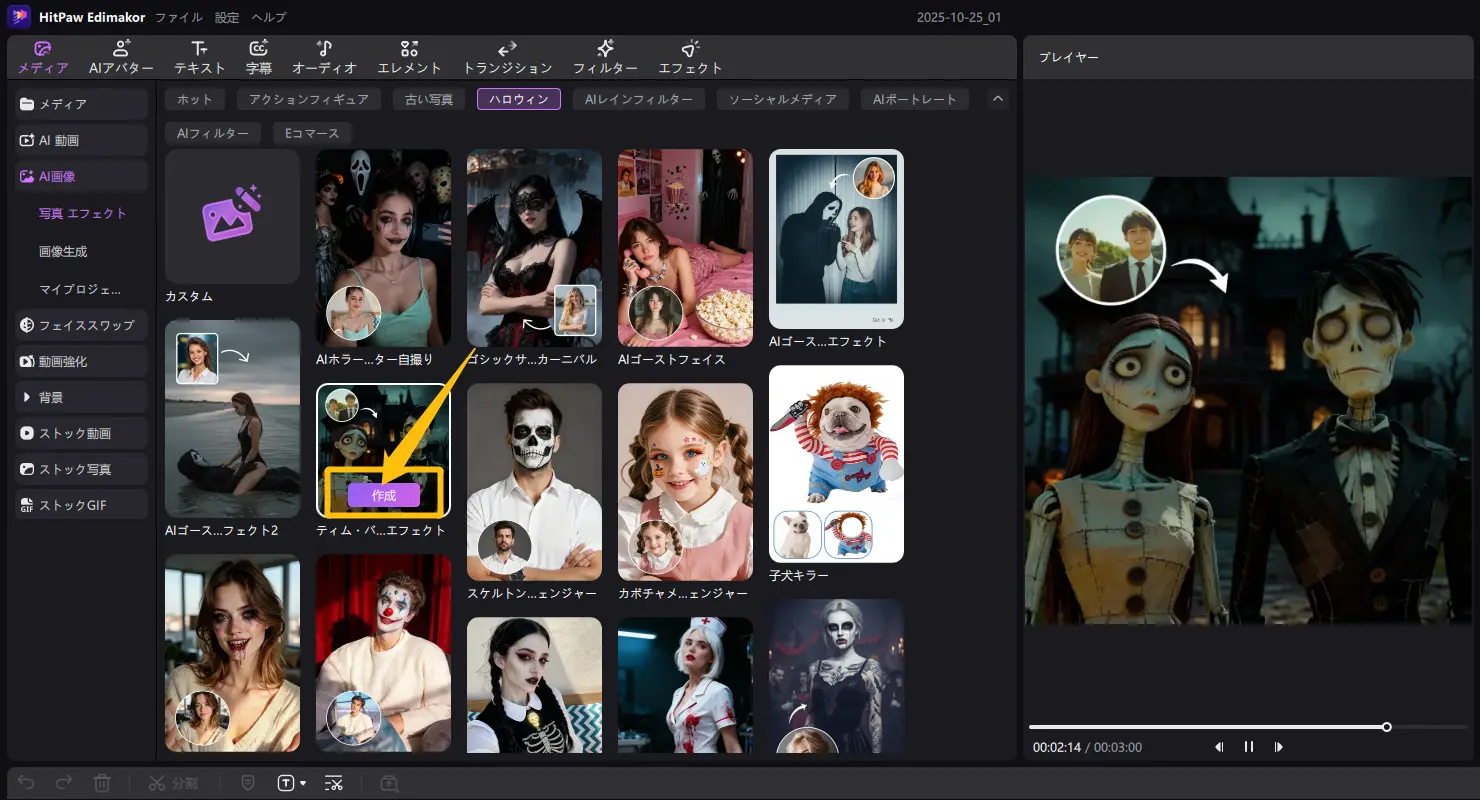
Task: Open the 字幕 subtitles panel
Action: (258, 58)
